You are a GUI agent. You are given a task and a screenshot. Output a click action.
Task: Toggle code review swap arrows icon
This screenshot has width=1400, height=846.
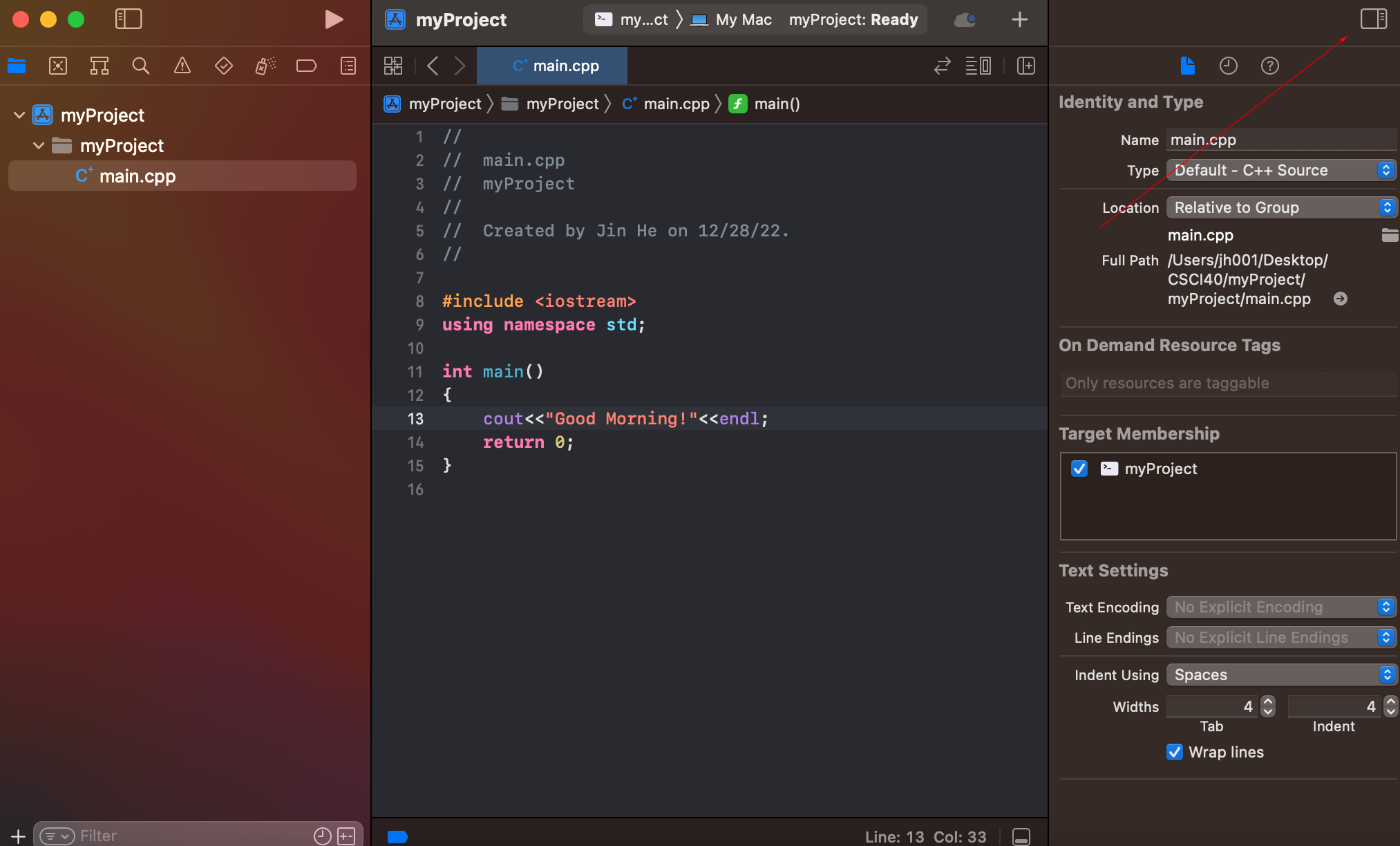coord(943,66)
